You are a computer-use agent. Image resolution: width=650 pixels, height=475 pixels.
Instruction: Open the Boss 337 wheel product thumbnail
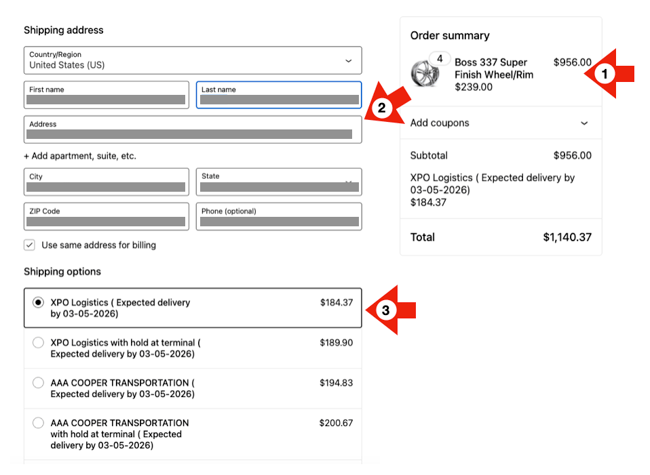pyautogui.click(x=426, y=74)
